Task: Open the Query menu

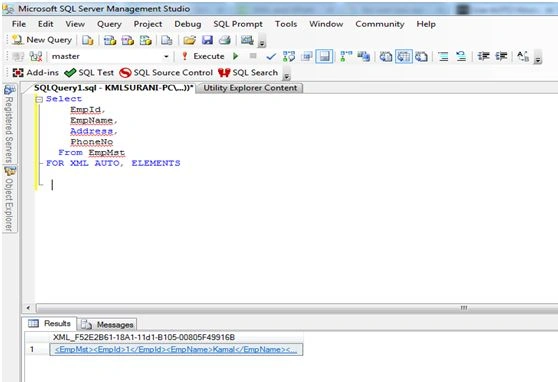Action: click(x=109, y=24)
